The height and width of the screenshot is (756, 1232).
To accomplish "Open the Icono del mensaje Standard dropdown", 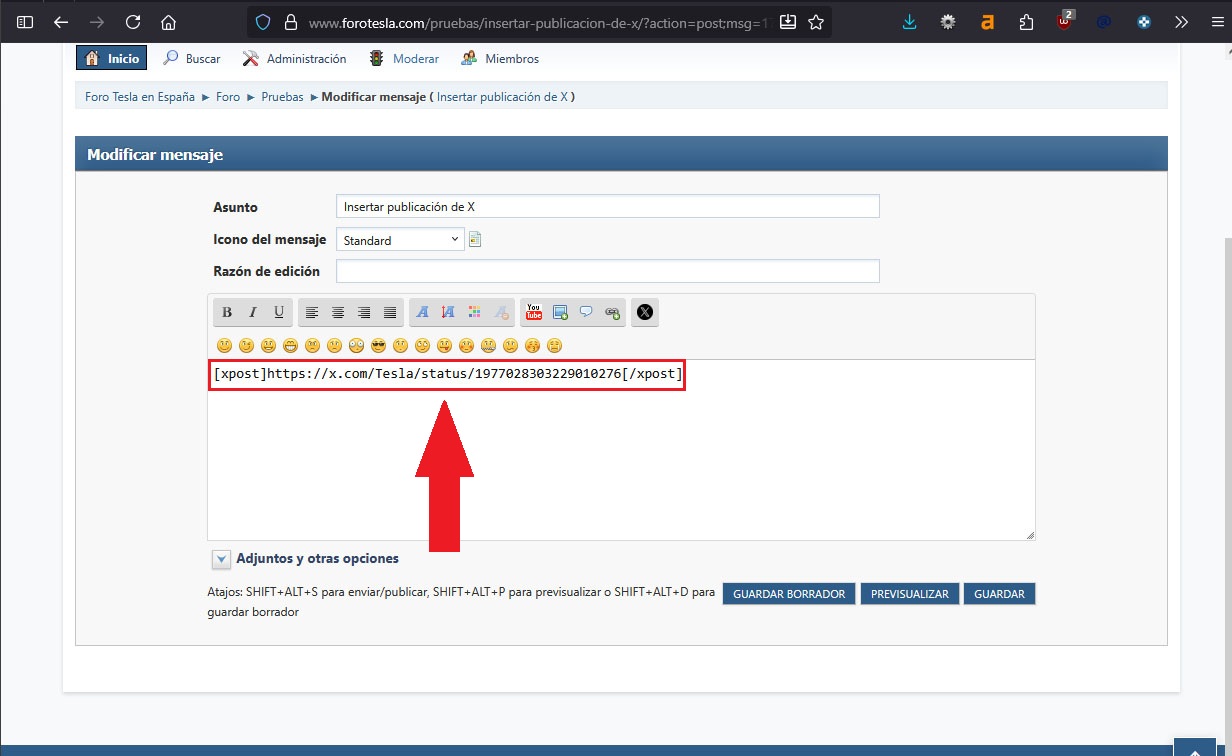I will (x=400, y=240).
